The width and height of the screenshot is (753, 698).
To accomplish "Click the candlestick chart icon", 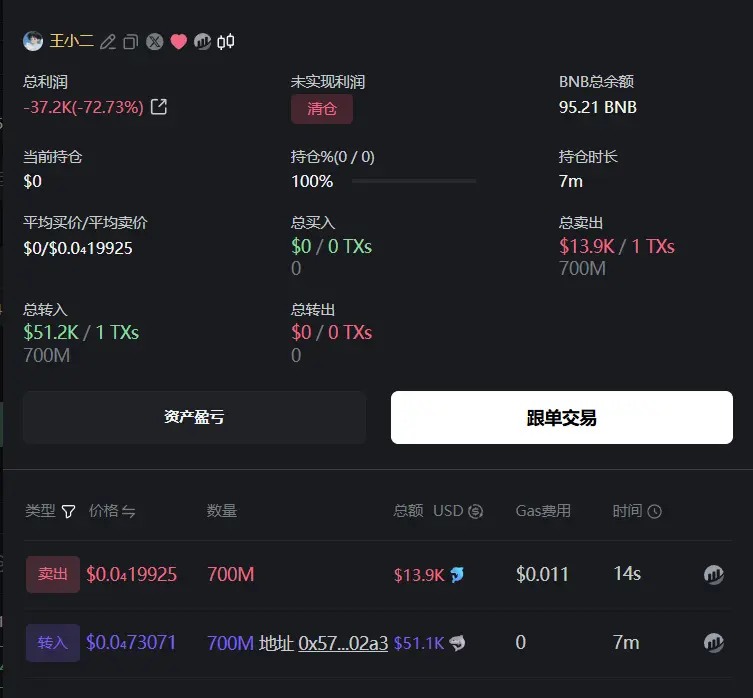I will tap(226, 42).
